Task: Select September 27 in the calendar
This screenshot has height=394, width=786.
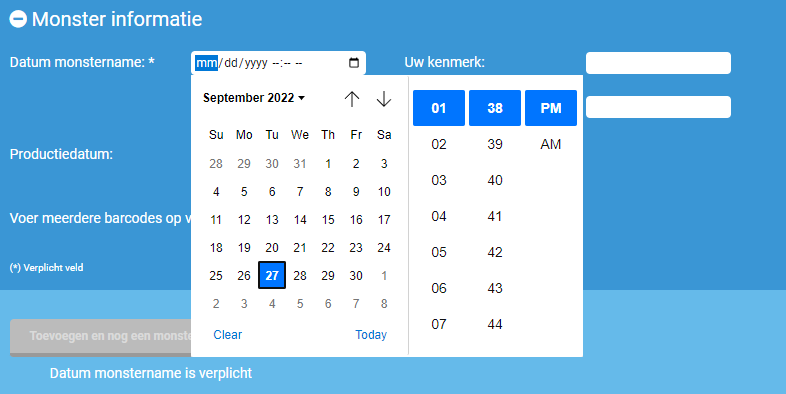Action: [x=272, y=275]
